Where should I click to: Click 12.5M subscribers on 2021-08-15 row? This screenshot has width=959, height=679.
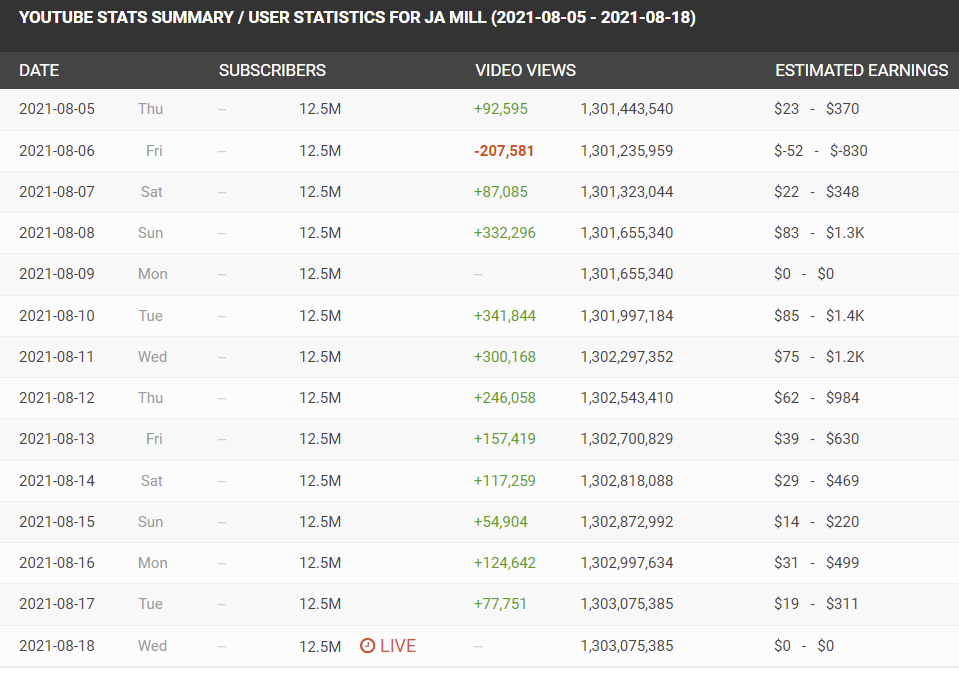(x=320, y=522)
